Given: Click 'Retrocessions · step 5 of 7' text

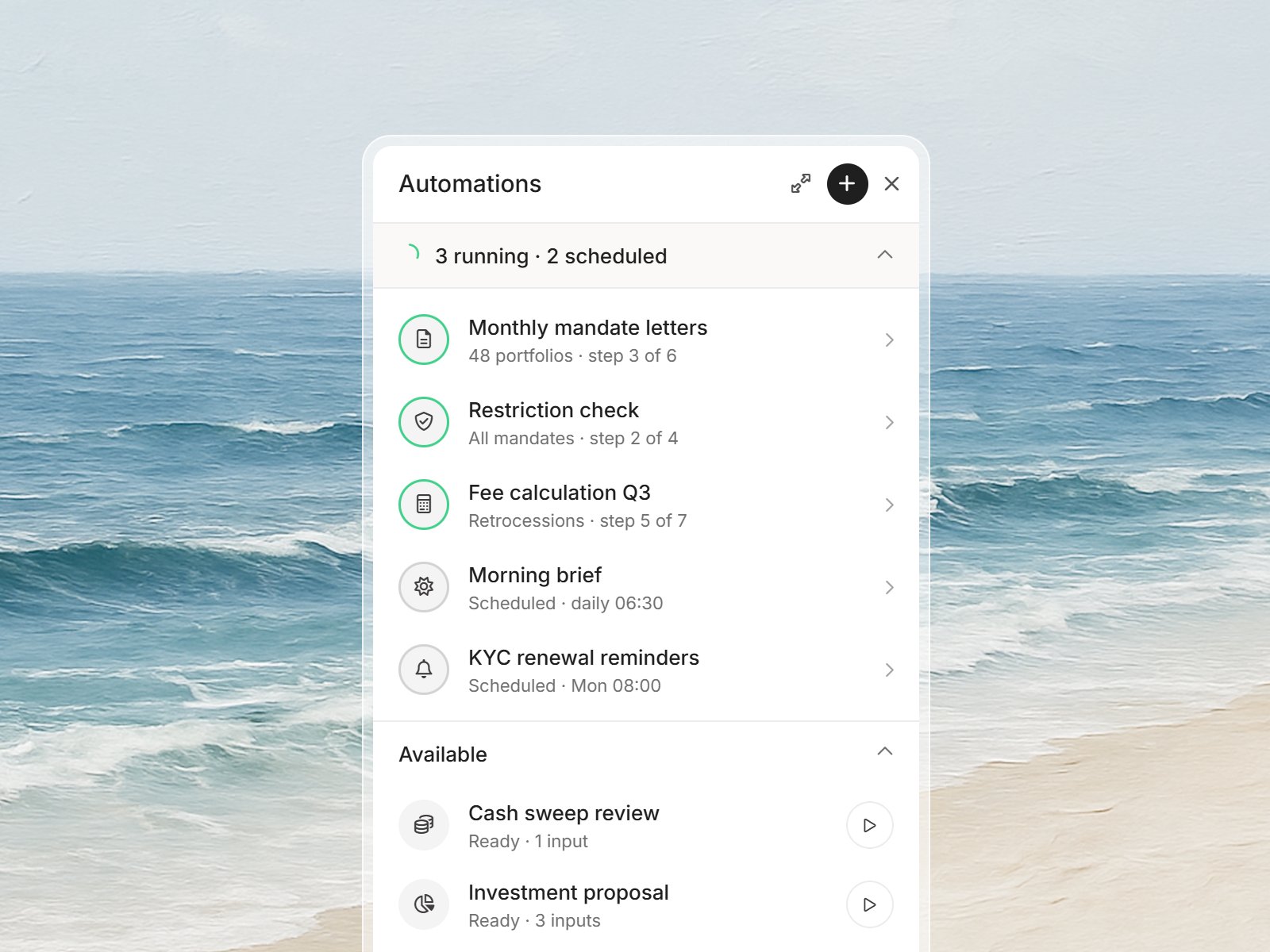Looking at the screenshot, I should pyautogui.click(x=577, y=520).
